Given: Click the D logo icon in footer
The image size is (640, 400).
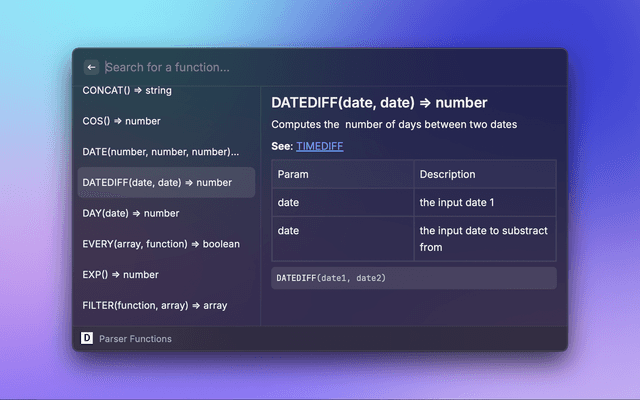Looking at the screenshot, I should click(87, 339).
